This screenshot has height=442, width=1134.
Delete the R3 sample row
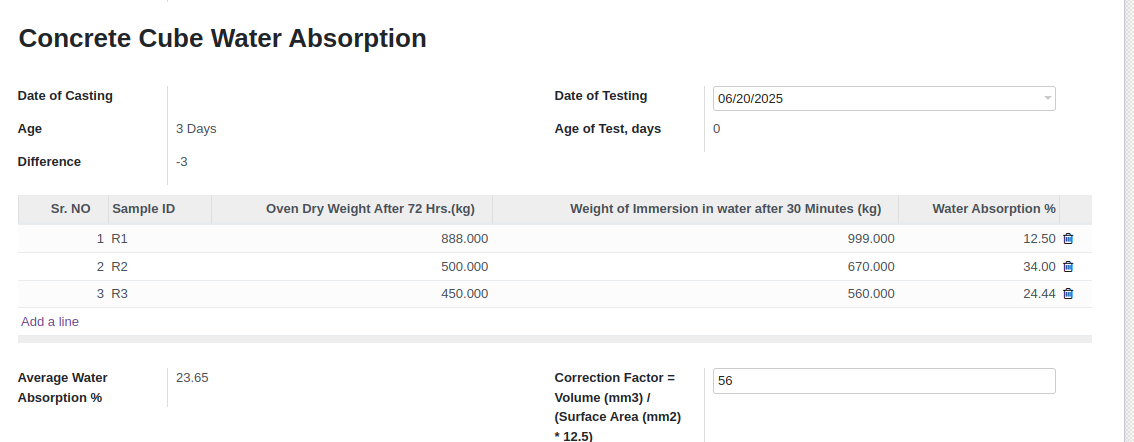coord(1067,294)
